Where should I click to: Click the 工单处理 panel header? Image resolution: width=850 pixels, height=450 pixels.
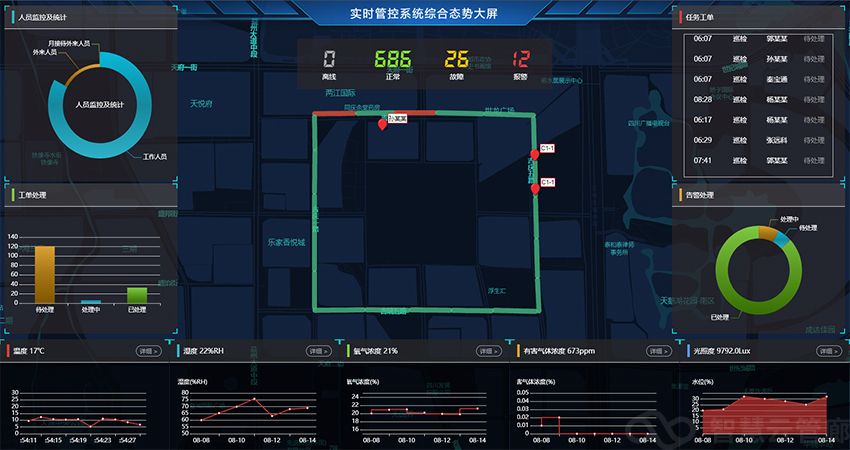coord(90,195)
